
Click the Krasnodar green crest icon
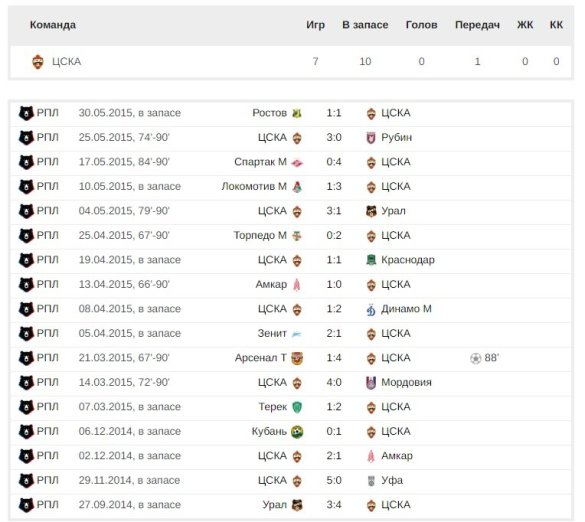pyautogui.click(x=371, y=260)
